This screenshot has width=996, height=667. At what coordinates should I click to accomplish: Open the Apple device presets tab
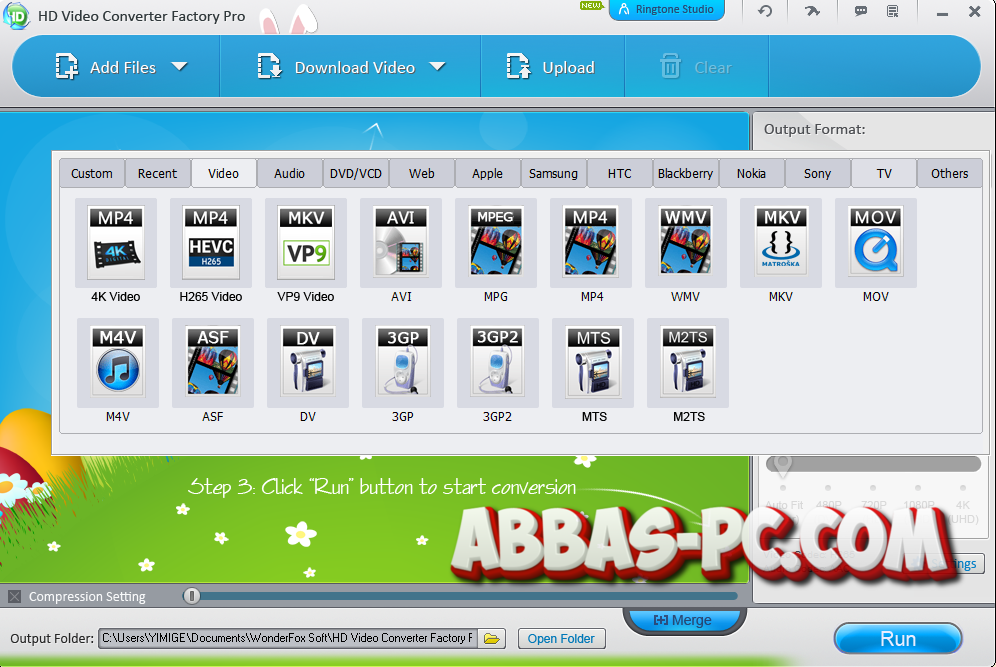[487, 172]
